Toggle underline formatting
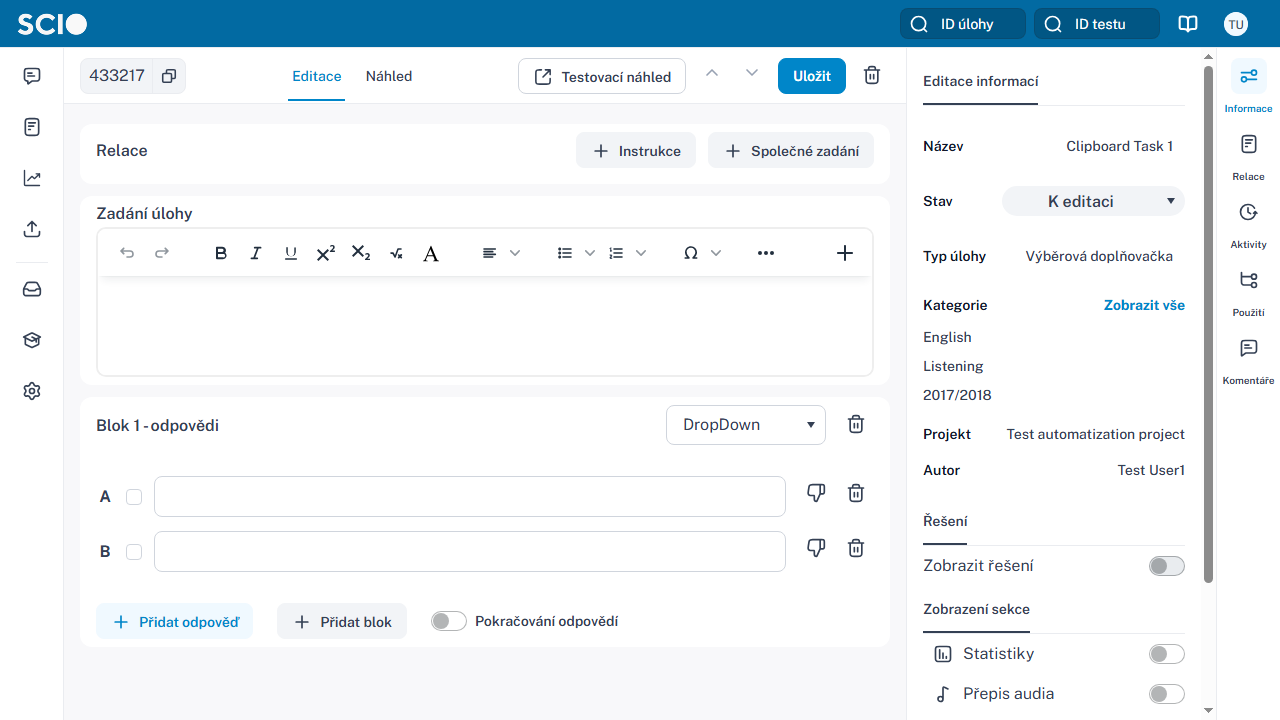 [291, 253]
